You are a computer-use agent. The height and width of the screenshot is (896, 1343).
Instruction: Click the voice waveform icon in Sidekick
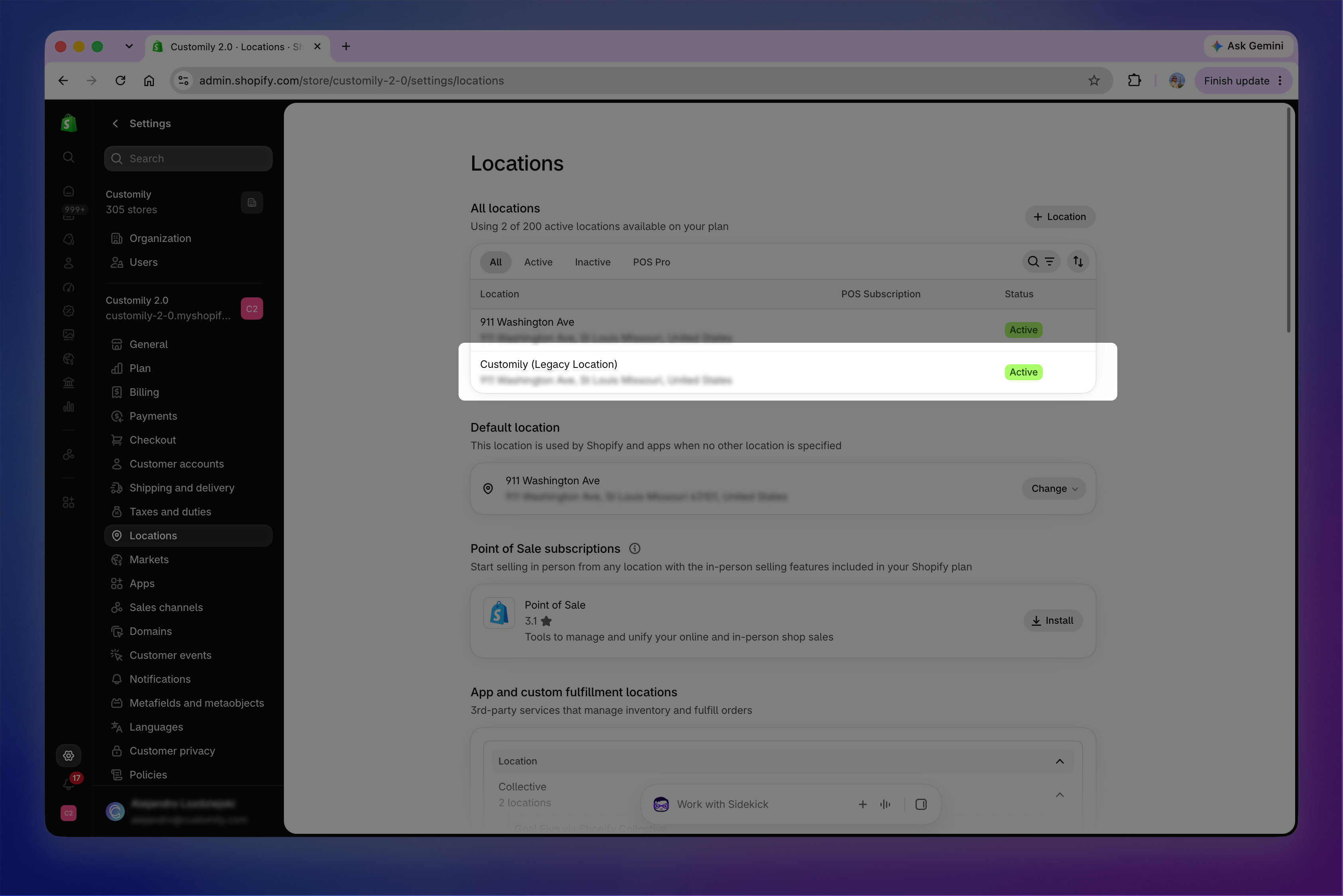coord(886,805)
